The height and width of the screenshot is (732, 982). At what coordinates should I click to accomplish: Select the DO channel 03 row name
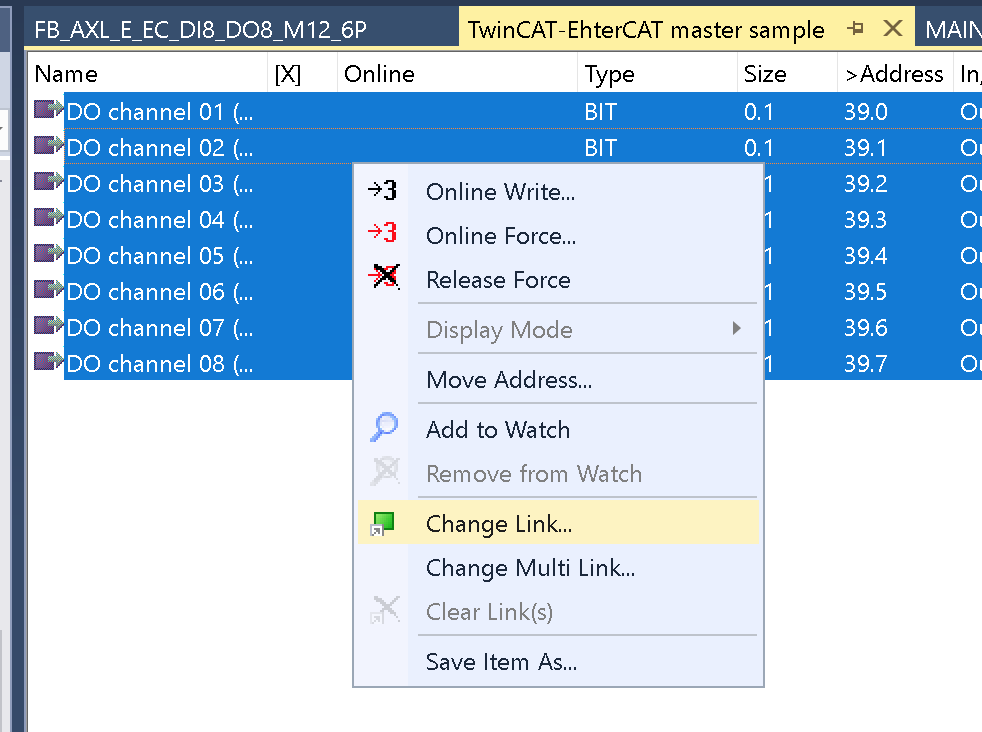(160, 184)
